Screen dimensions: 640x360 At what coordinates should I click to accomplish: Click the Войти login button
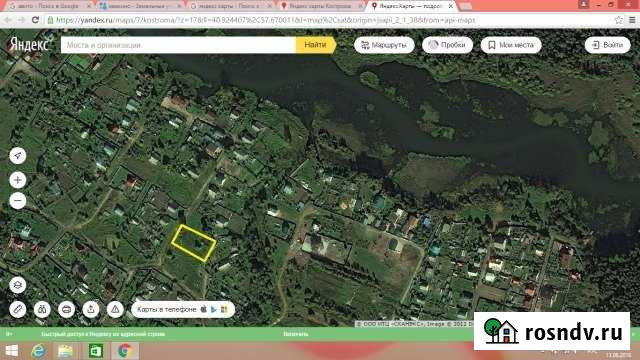[607, 45]
